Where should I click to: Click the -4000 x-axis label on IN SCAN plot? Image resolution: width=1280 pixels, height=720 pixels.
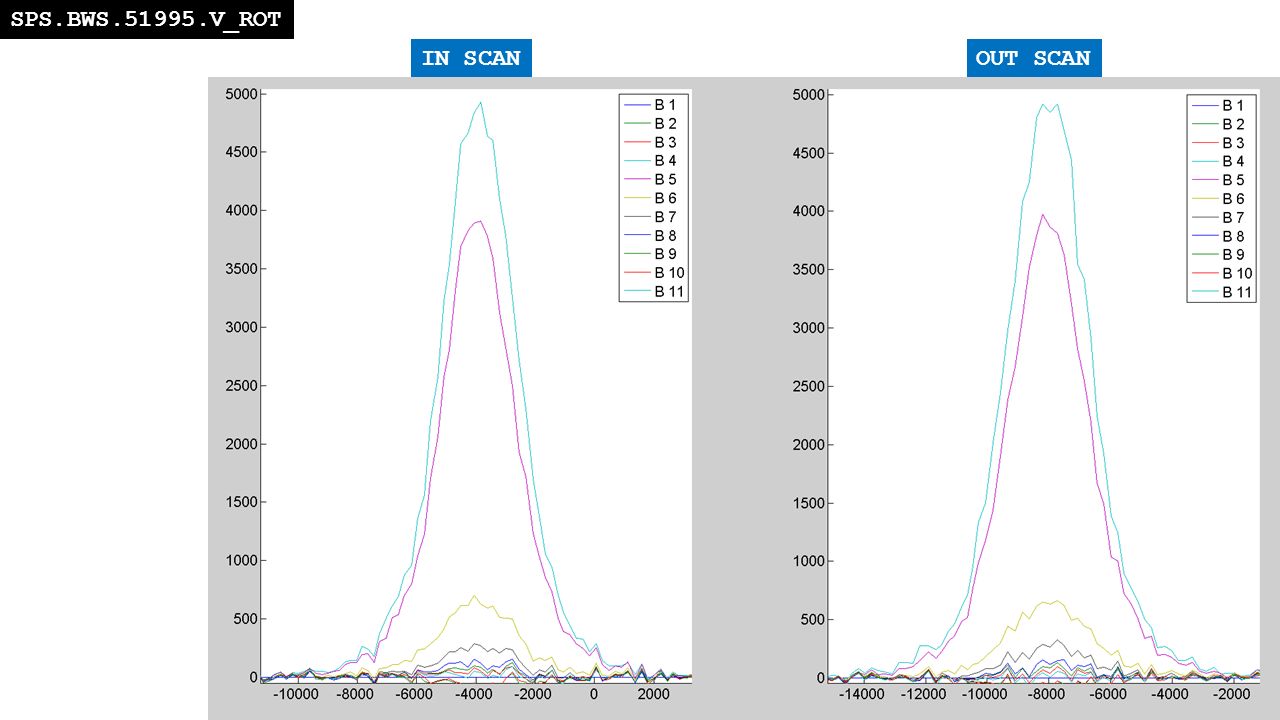coord(473,695)
